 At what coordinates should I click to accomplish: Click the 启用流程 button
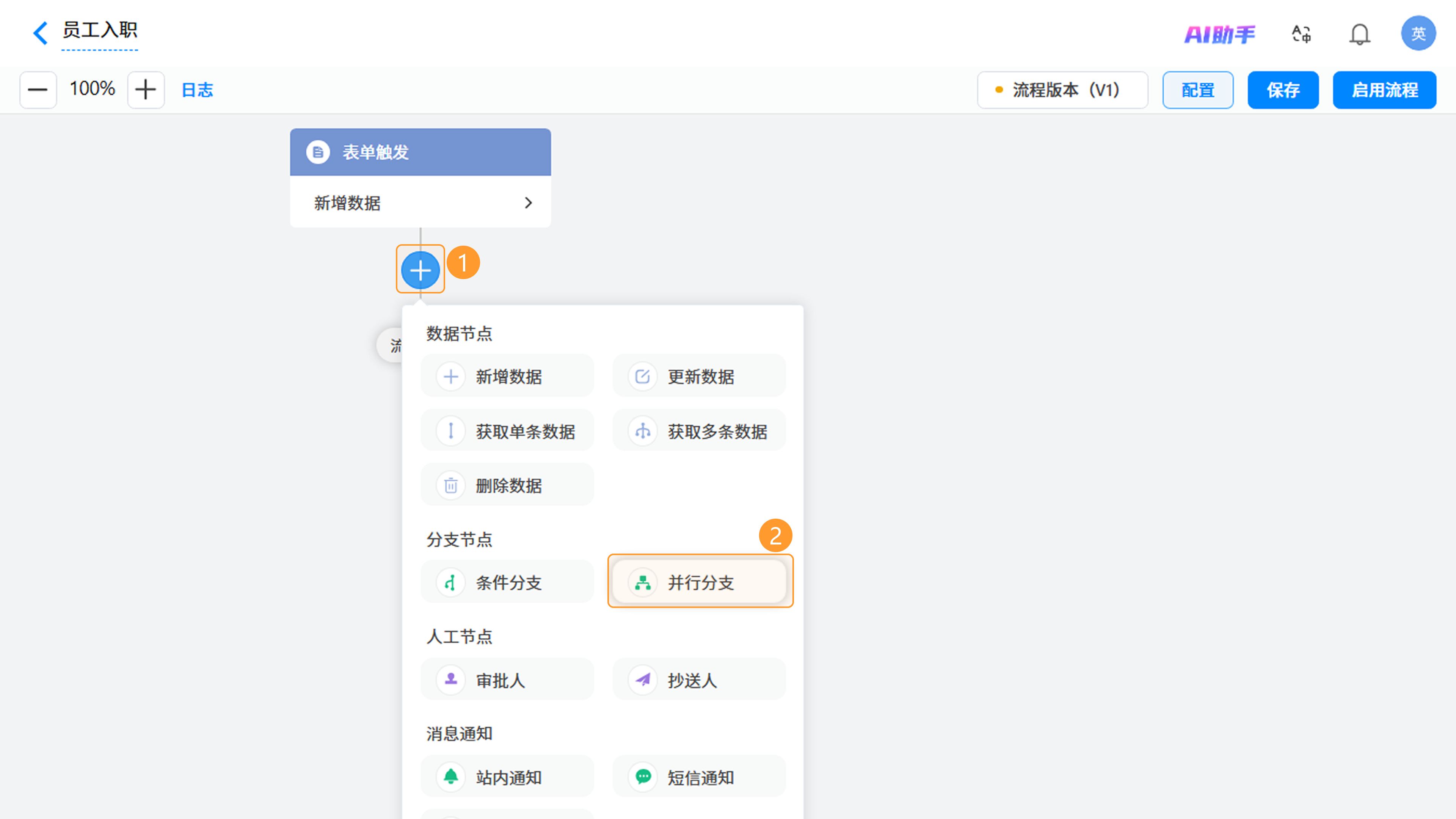point(1384,90)
